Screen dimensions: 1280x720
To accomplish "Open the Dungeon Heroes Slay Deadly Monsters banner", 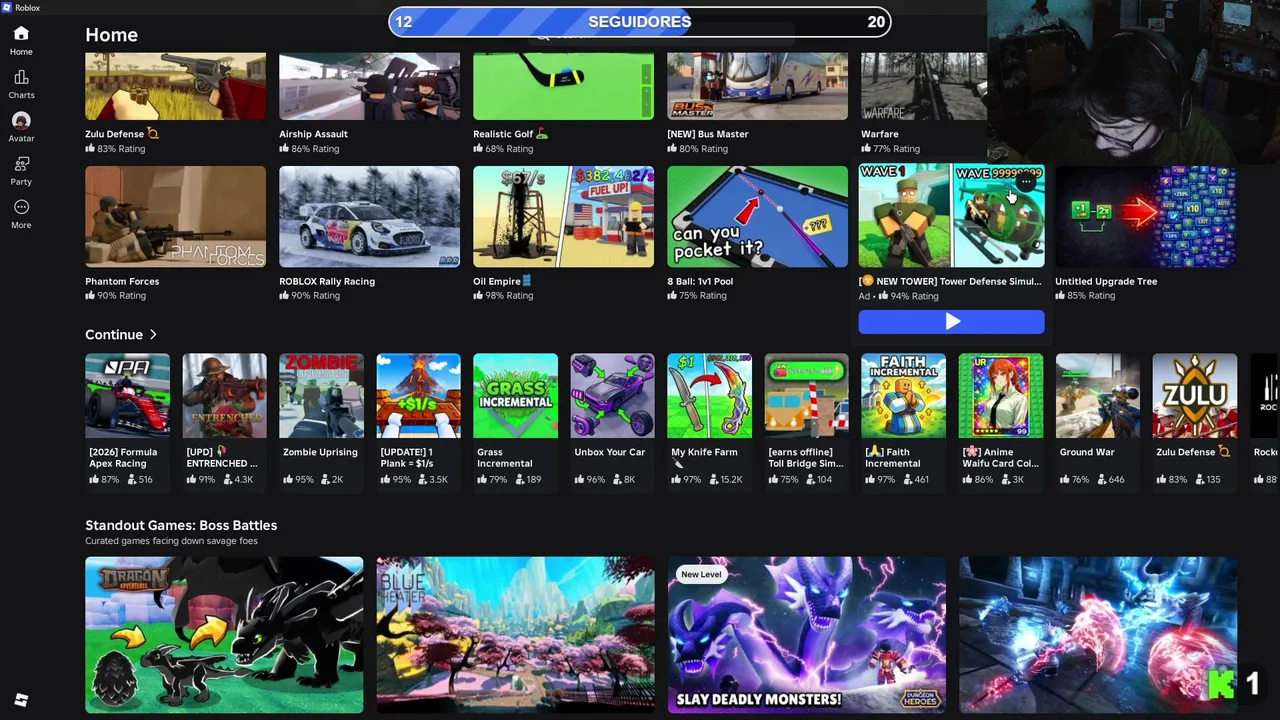I will click(806, 635).
